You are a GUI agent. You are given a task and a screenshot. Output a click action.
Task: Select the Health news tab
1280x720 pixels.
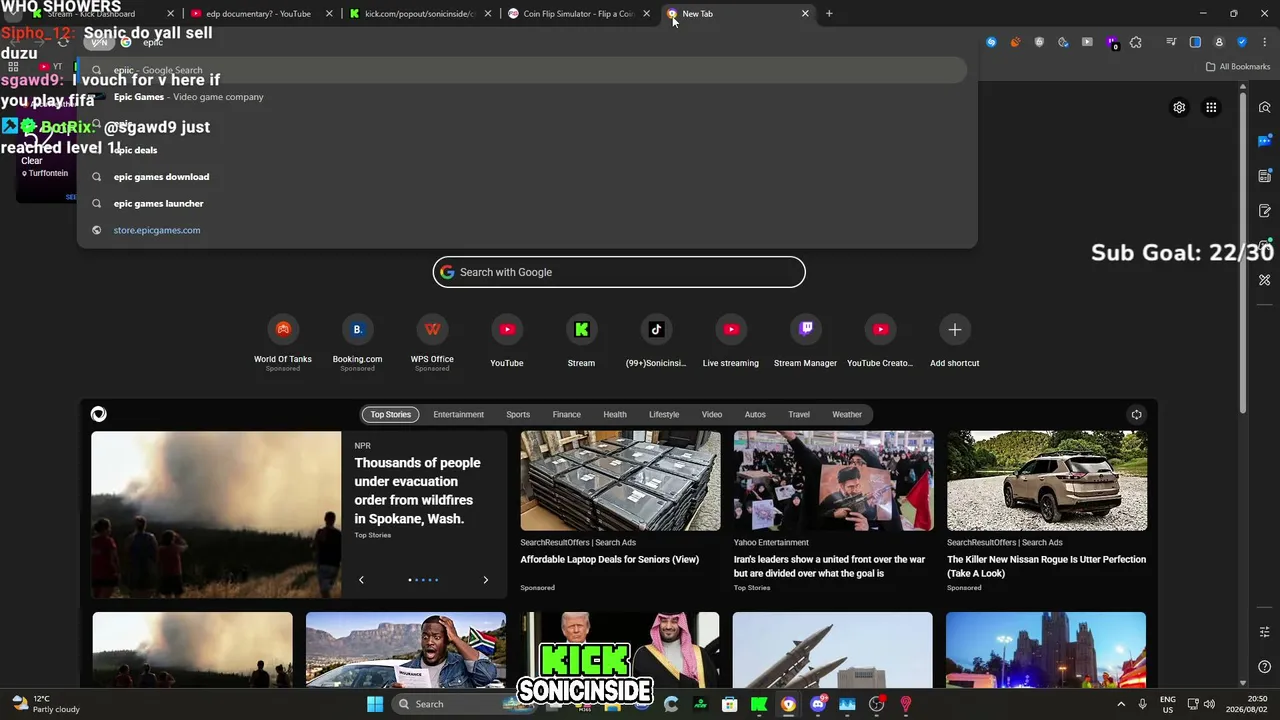pos(615,414)
